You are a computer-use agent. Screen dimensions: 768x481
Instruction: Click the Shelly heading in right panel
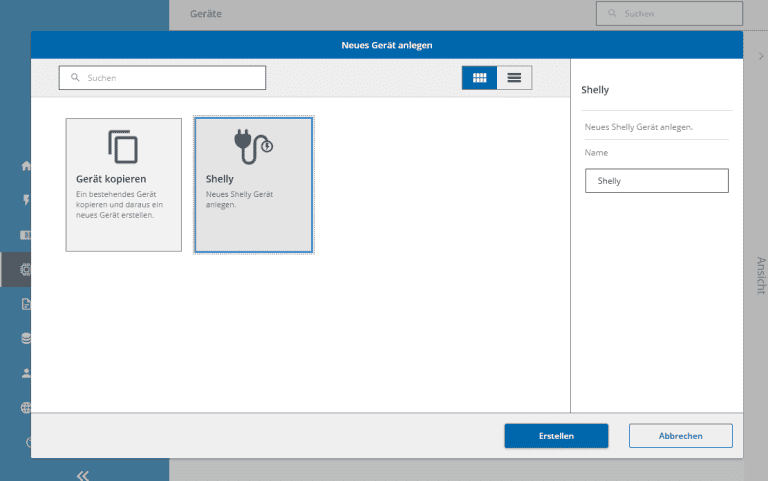coord(595,90)
